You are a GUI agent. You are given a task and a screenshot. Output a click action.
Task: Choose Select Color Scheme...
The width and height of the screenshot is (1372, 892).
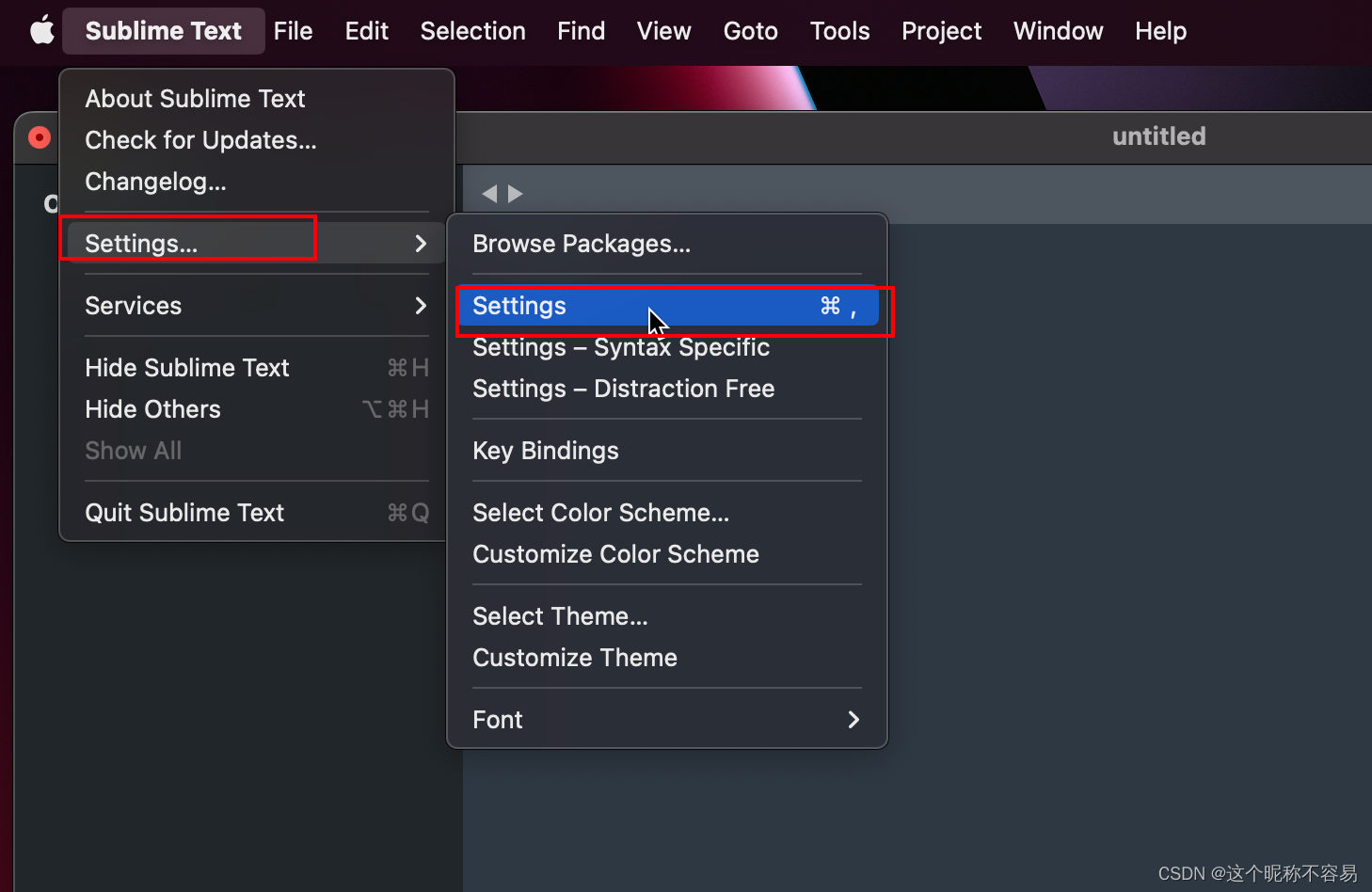pos(667,513)
